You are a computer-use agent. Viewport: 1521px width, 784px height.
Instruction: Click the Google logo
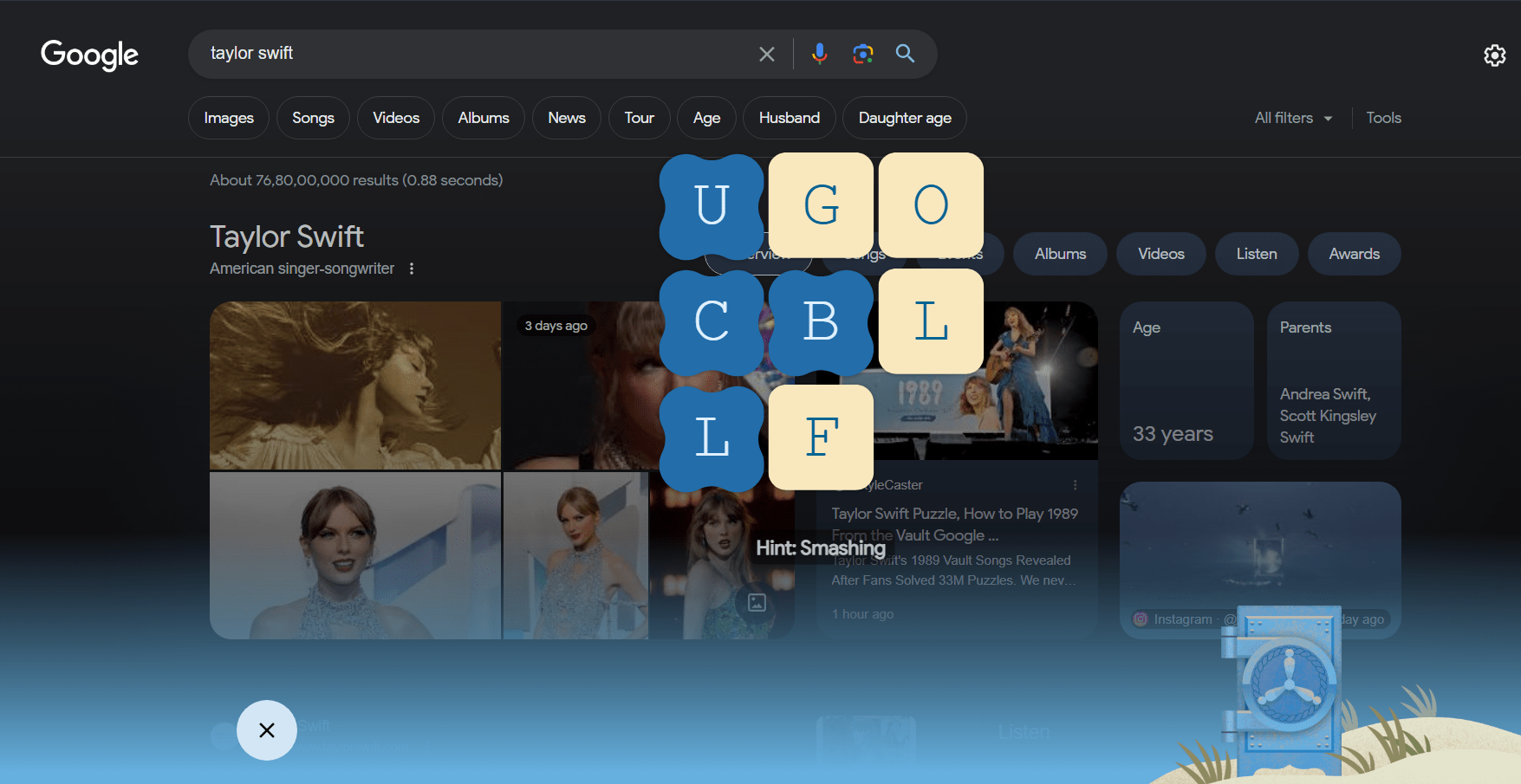[x=89, y=55]
